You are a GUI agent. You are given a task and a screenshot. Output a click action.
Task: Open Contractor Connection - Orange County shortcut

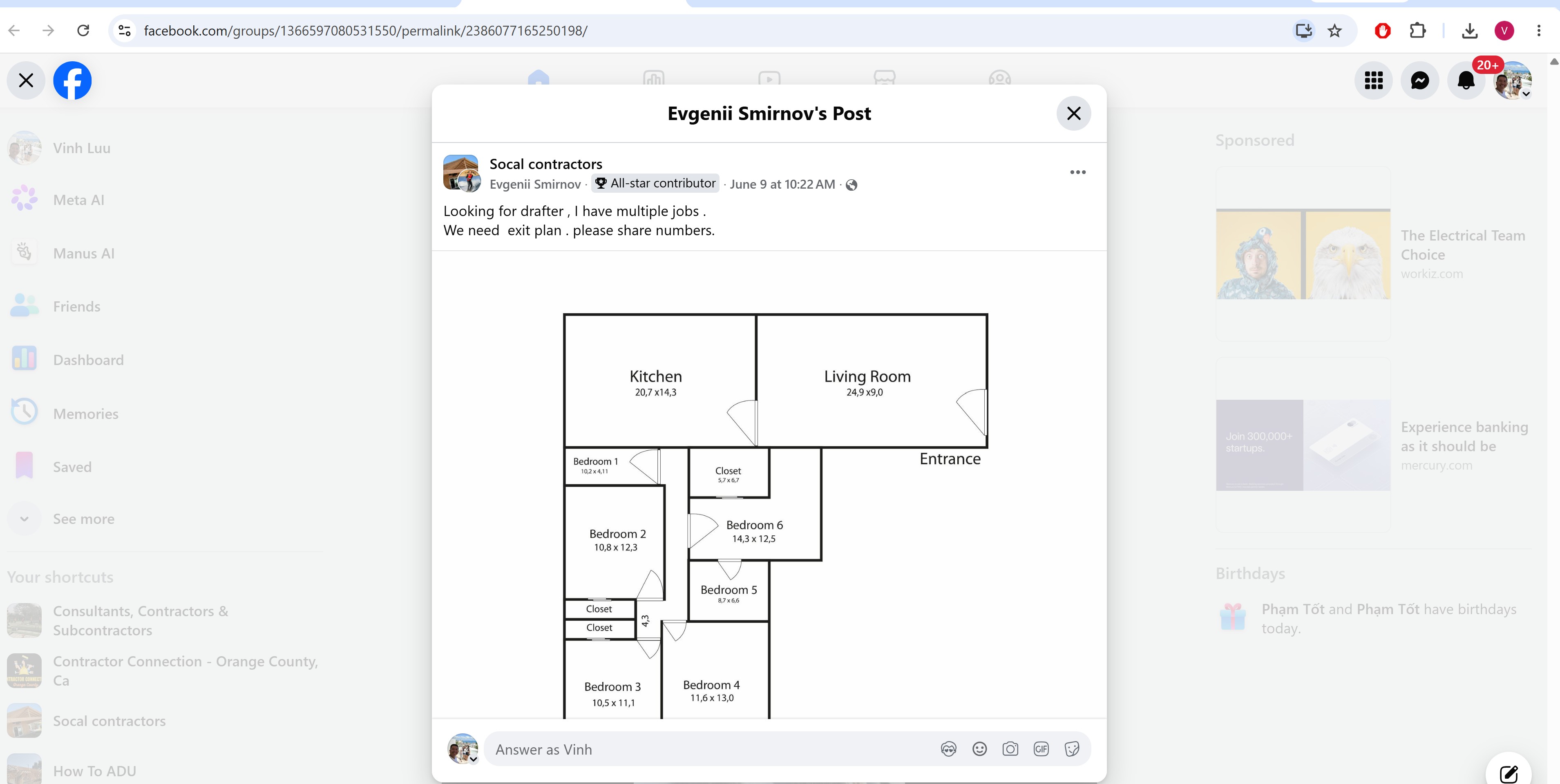point(163,671)
